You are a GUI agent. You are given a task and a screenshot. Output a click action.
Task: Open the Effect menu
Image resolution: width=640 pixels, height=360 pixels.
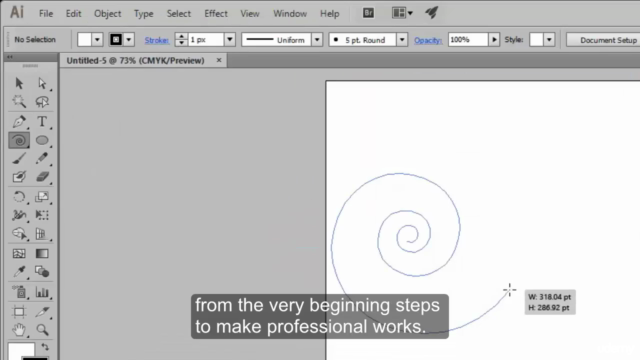pos(216,13)
